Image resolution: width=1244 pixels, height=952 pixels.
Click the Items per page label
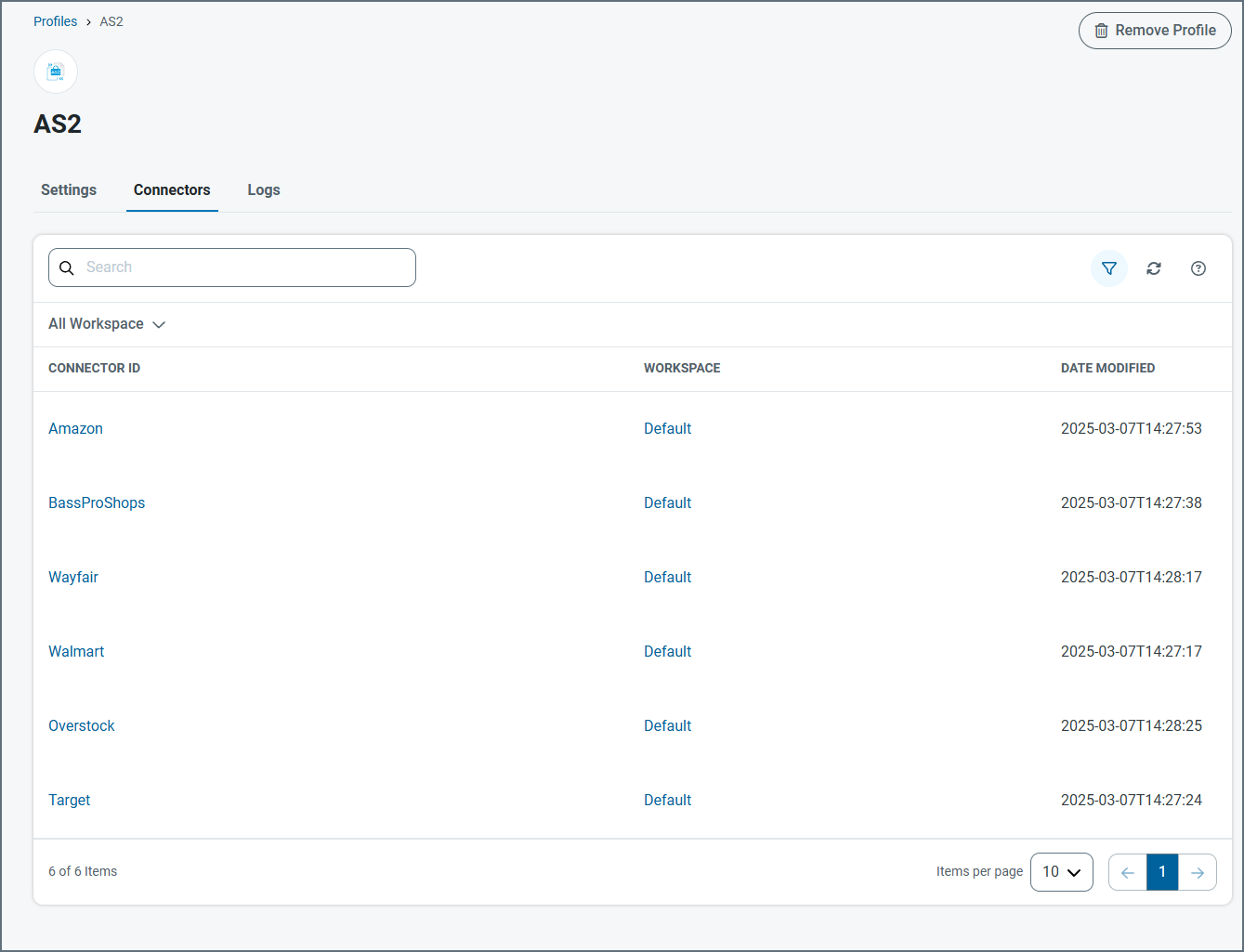[x=979, y=871]
